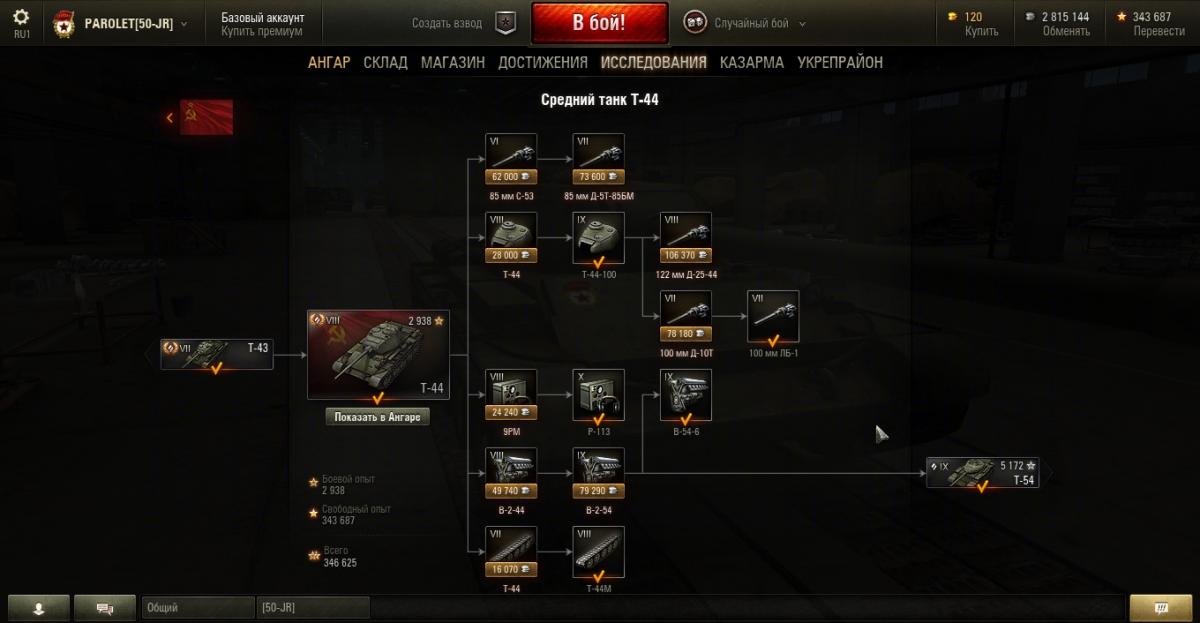Select the 85 мм С-53 gun module
The image size is (1200, 623).
pos(511,159)
